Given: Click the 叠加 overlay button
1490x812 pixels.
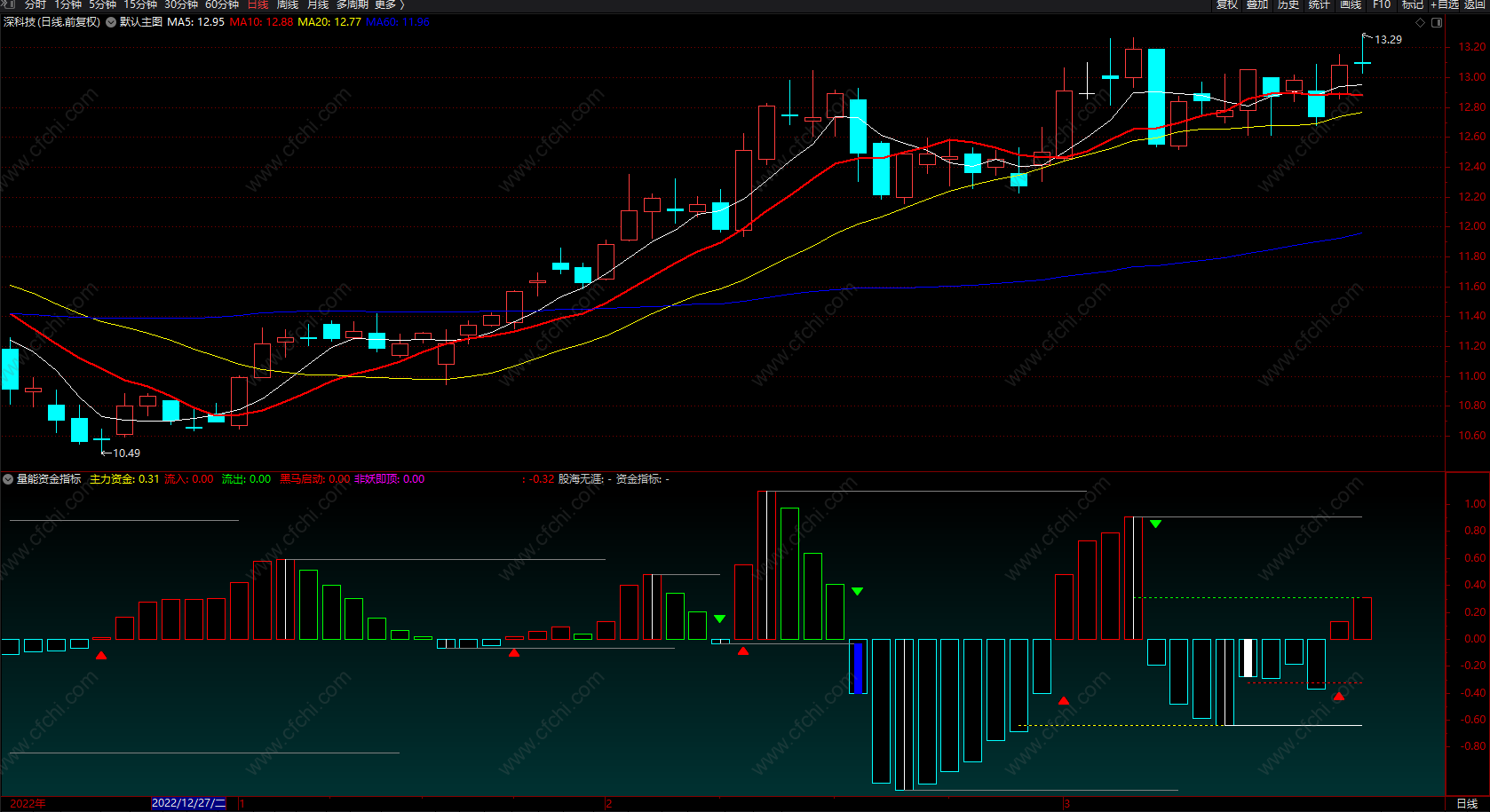Looking at the screenshot, I should pyautogui.click(x=1257, y=4).
